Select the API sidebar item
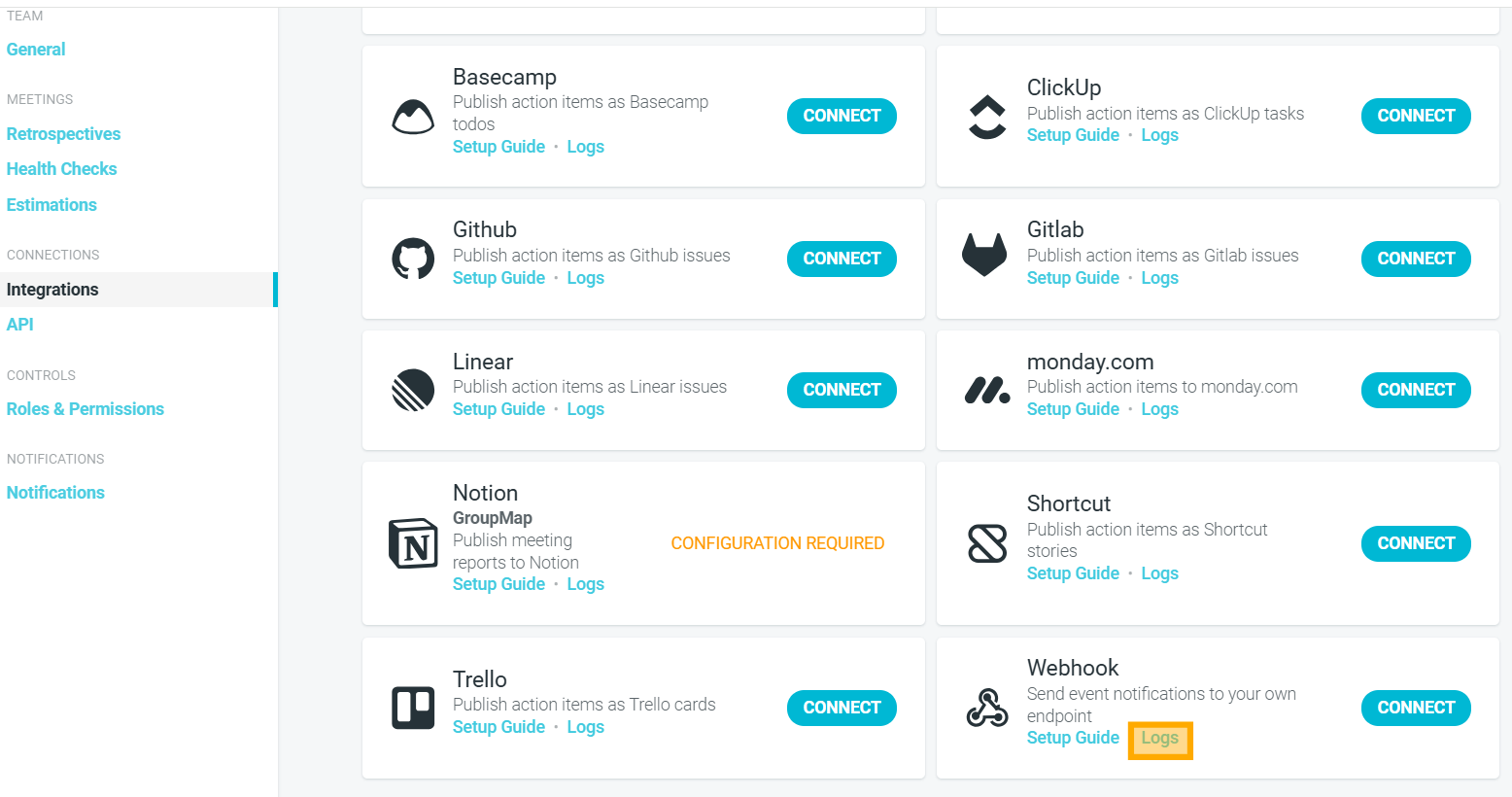The width and height of the screenshot is (1512, 797). [19, 325]
